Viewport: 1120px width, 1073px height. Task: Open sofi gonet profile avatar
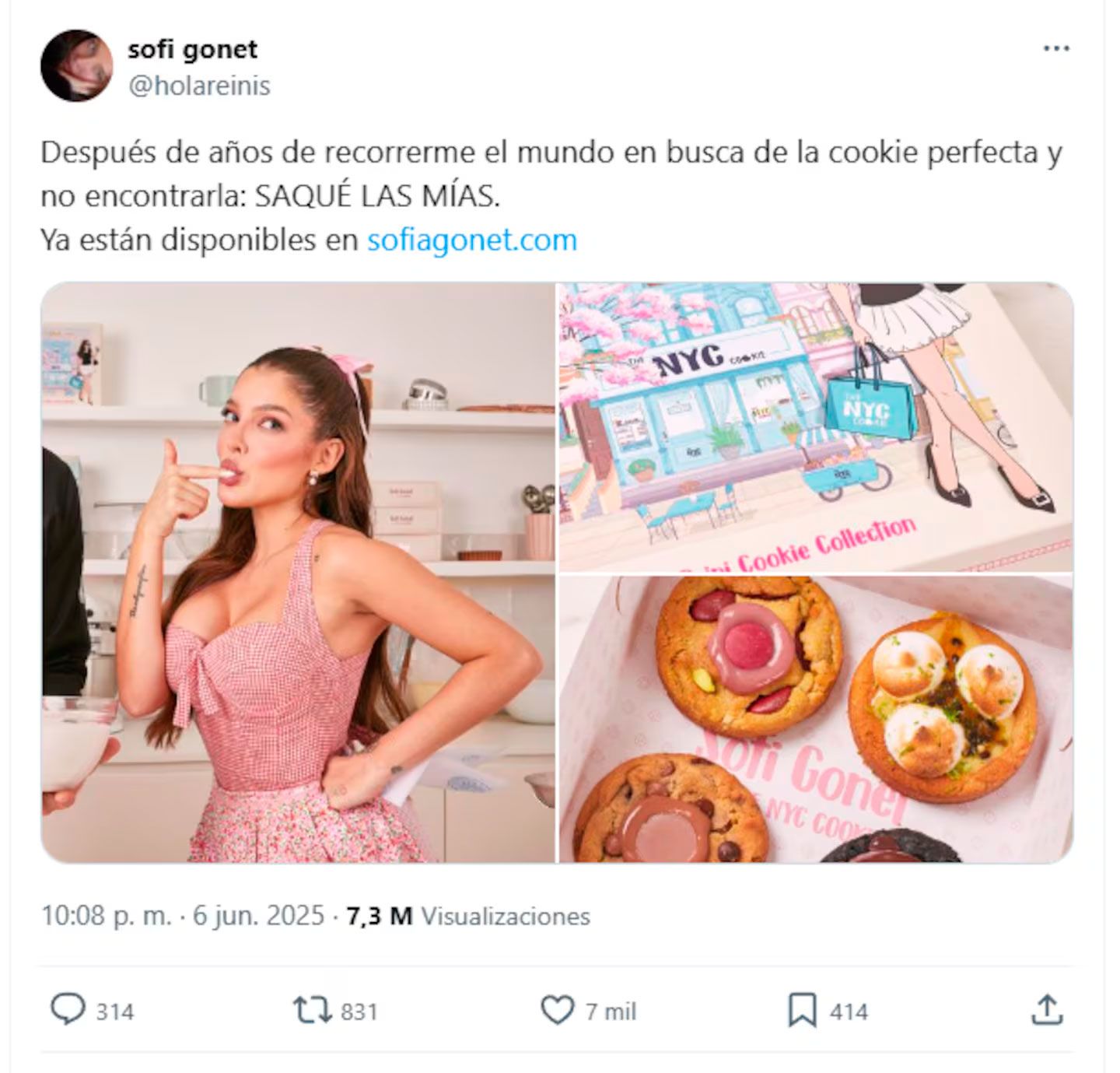point(76,65)
